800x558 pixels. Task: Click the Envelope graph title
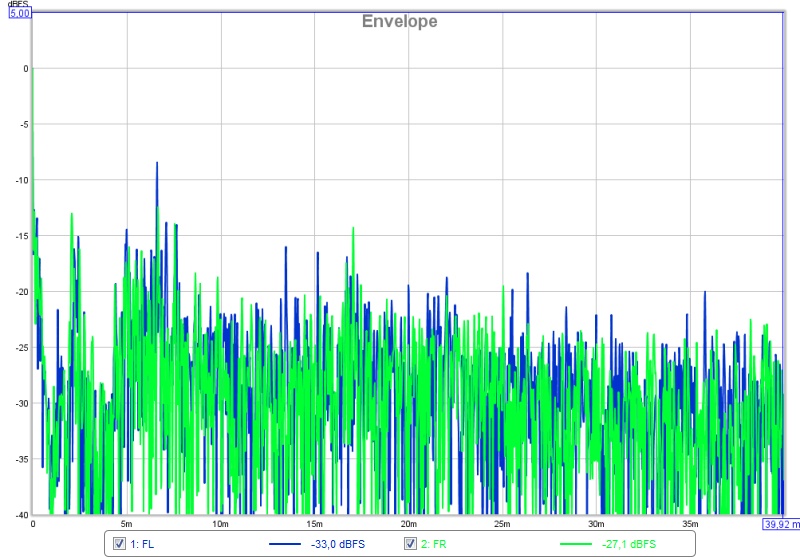(x=399, y=21)
